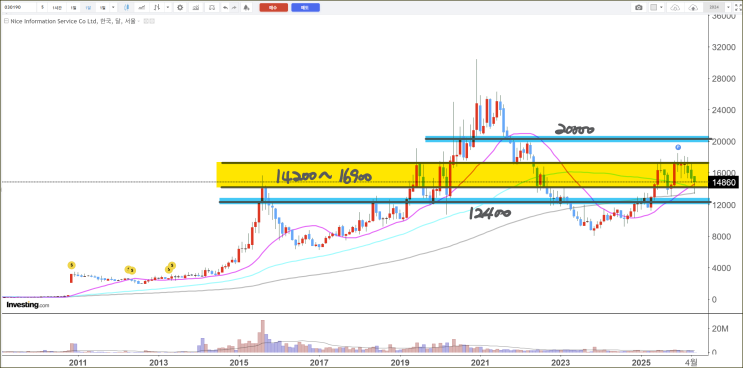This screenshot has width=743, height=368.
Task: Toggle fullscreen mode icon
Action: coord(738,8)
